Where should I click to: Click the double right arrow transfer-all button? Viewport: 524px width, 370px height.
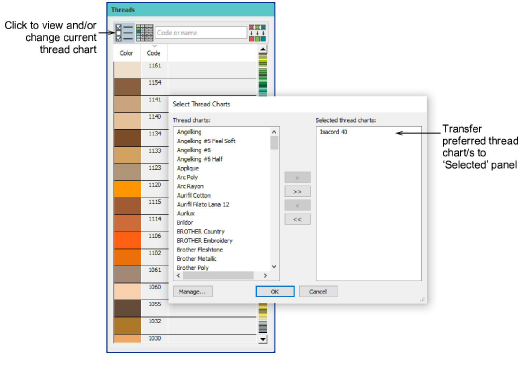[x=297, y=192]
